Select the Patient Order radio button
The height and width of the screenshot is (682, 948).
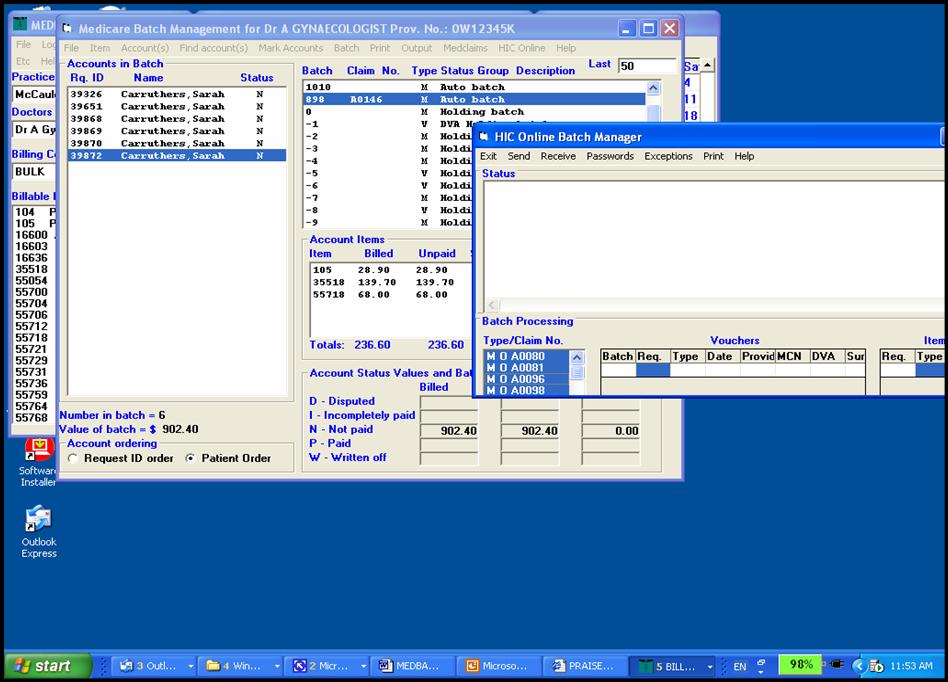[x=190, y=458]
